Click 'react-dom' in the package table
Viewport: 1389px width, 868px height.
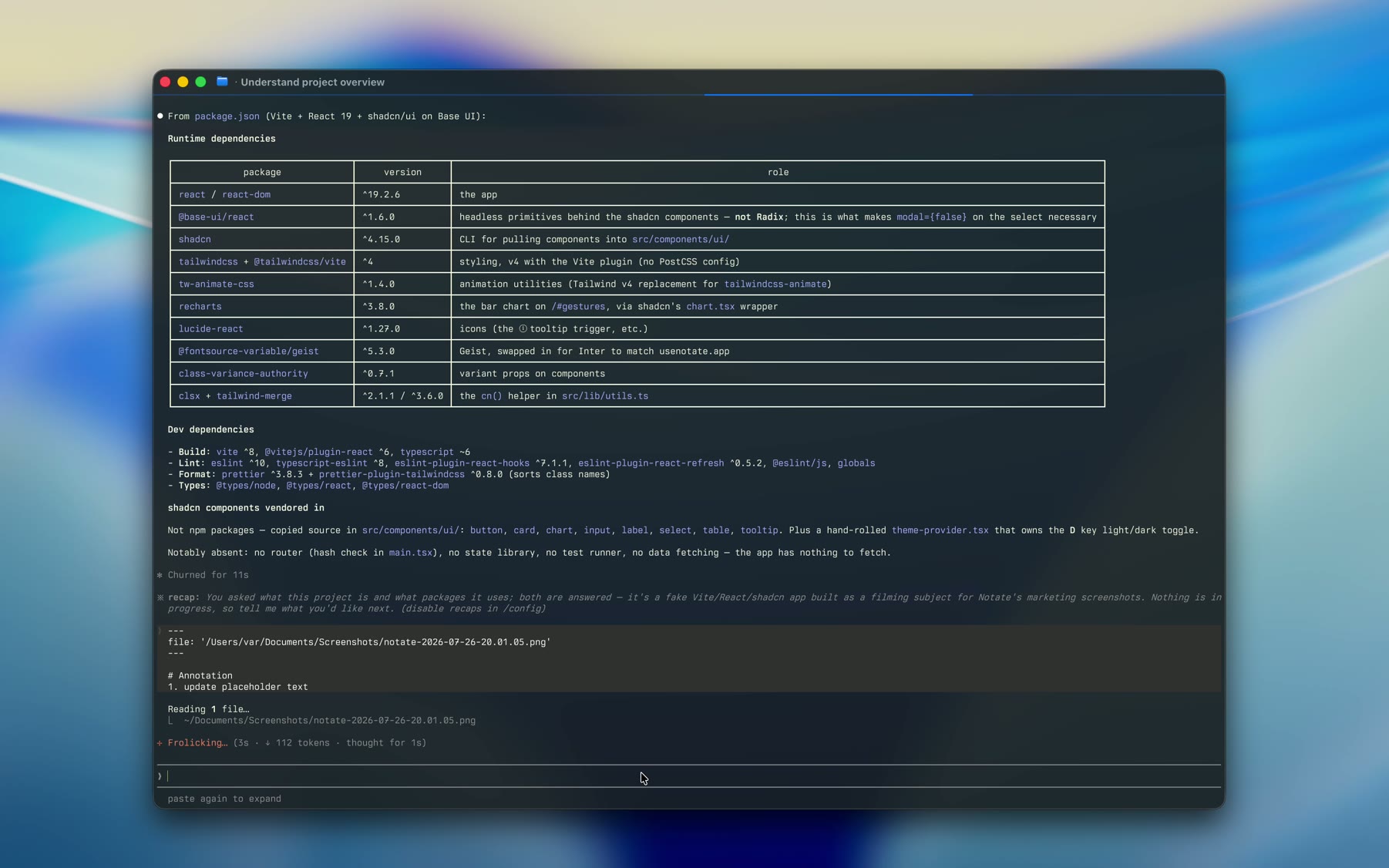(x=246, y=195)
